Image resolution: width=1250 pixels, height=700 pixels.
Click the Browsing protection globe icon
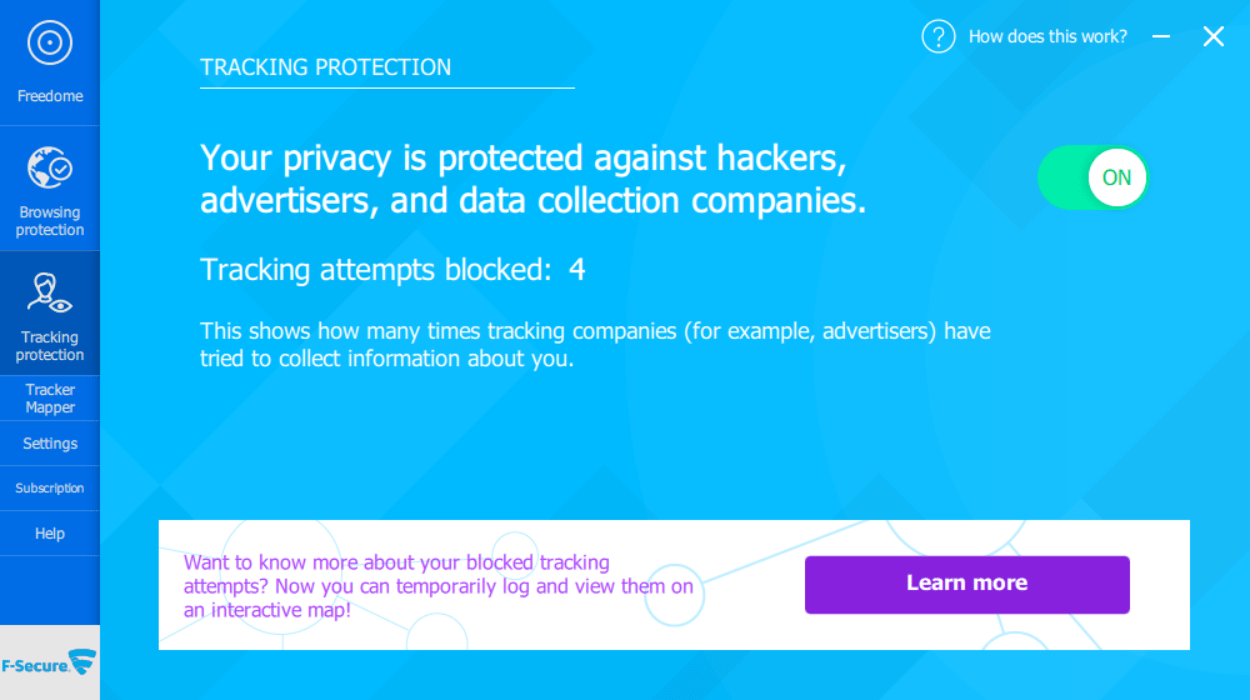coord(49,167)
